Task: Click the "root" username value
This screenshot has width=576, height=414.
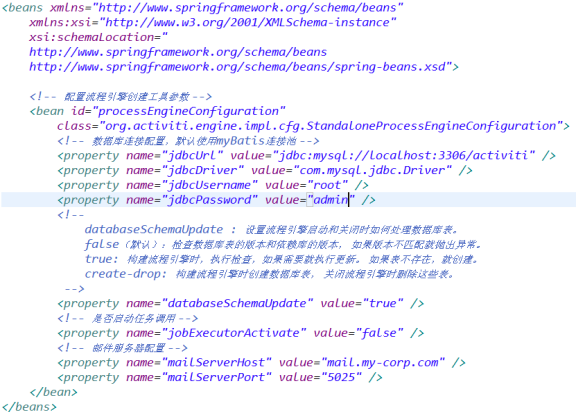Action: click(x=327, y=185)
